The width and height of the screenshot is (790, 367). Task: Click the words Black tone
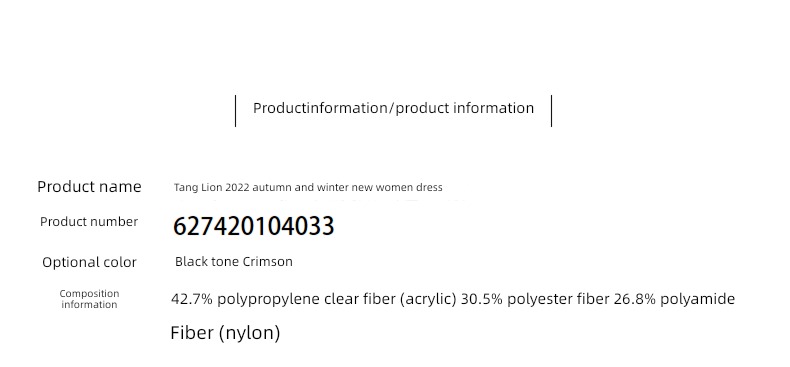pyautogui.click(x=207, y=262)
